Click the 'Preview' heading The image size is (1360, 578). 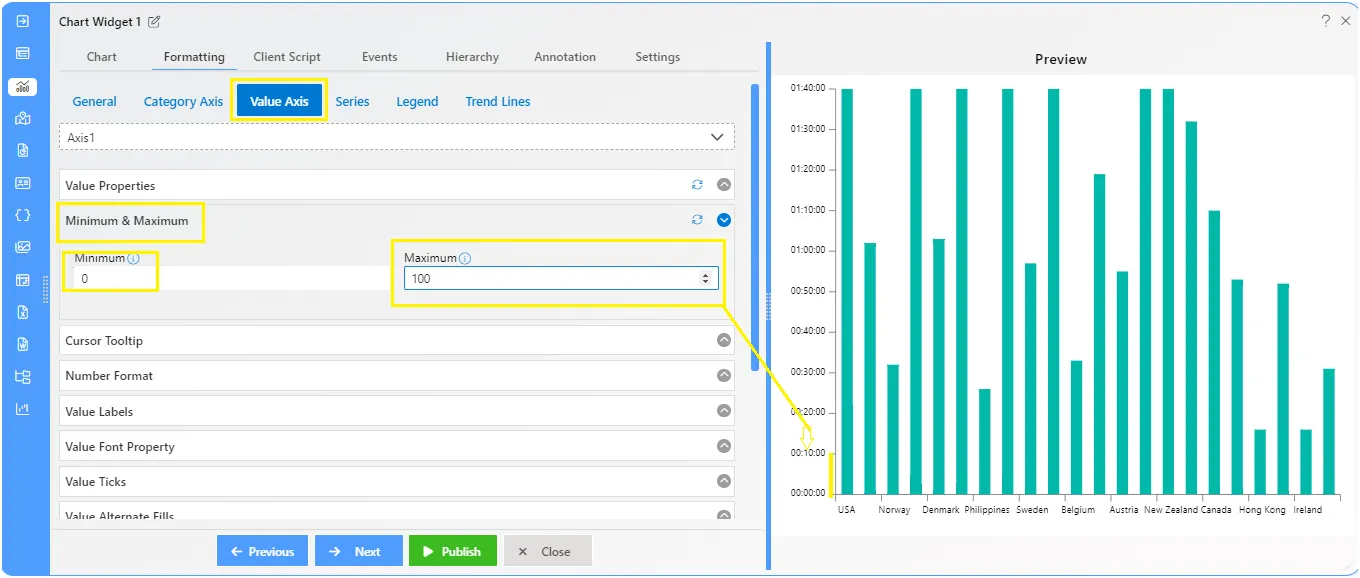(x=1061, y=59)
